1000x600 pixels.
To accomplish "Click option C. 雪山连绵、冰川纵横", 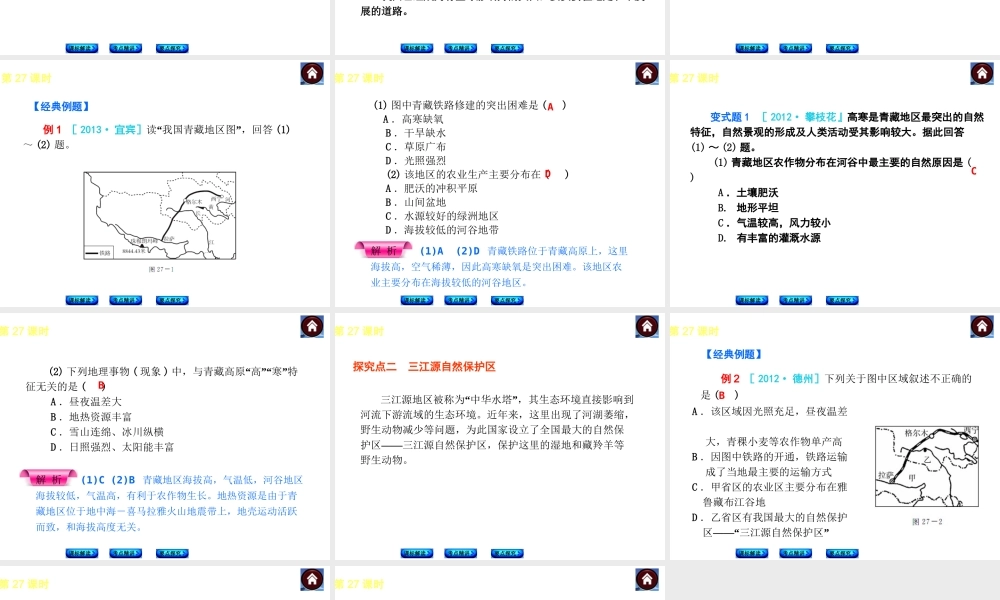I will [107, 432].
